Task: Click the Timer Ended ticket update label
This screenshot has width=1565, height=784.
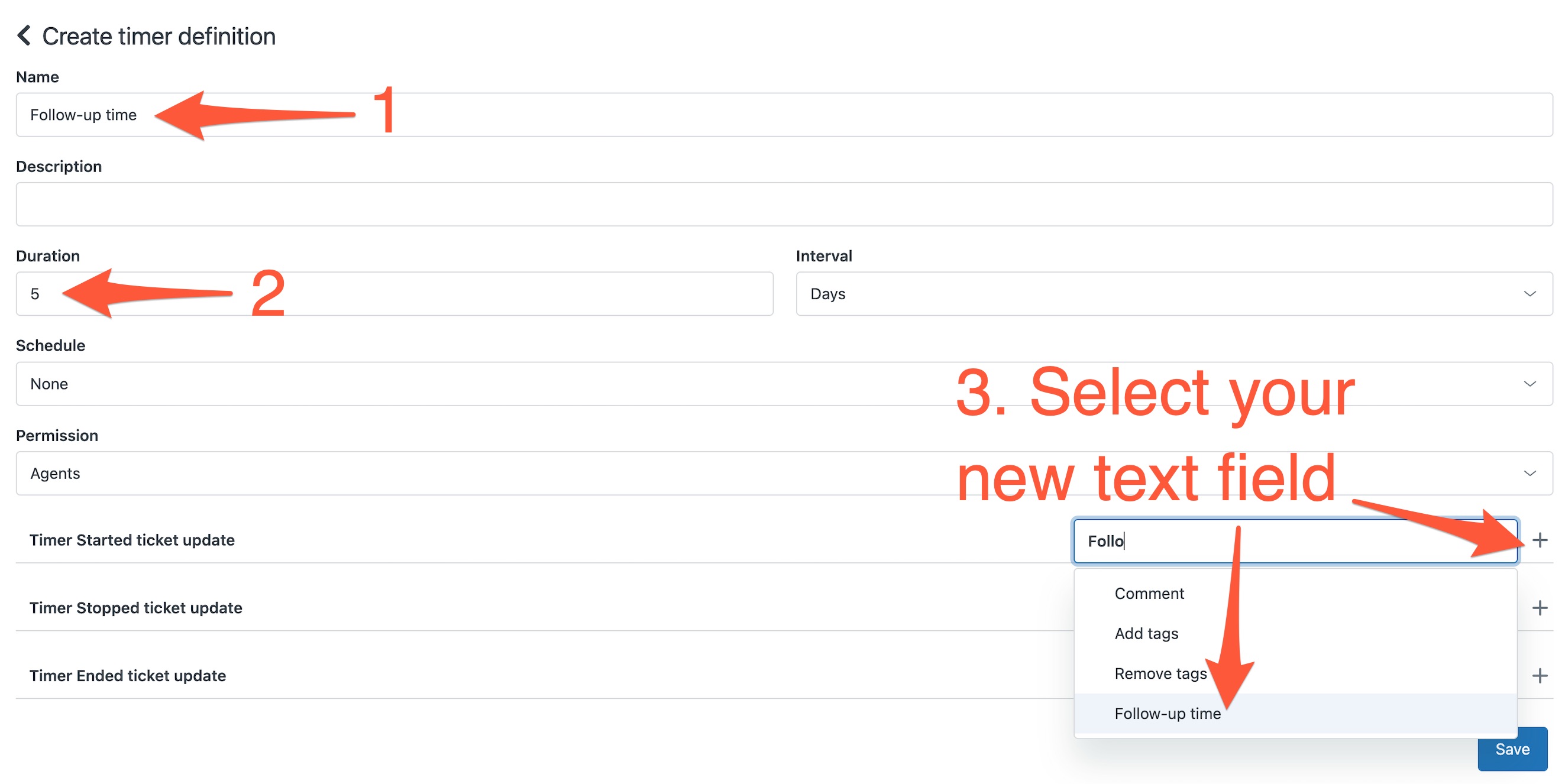Action: click(128, 675)
